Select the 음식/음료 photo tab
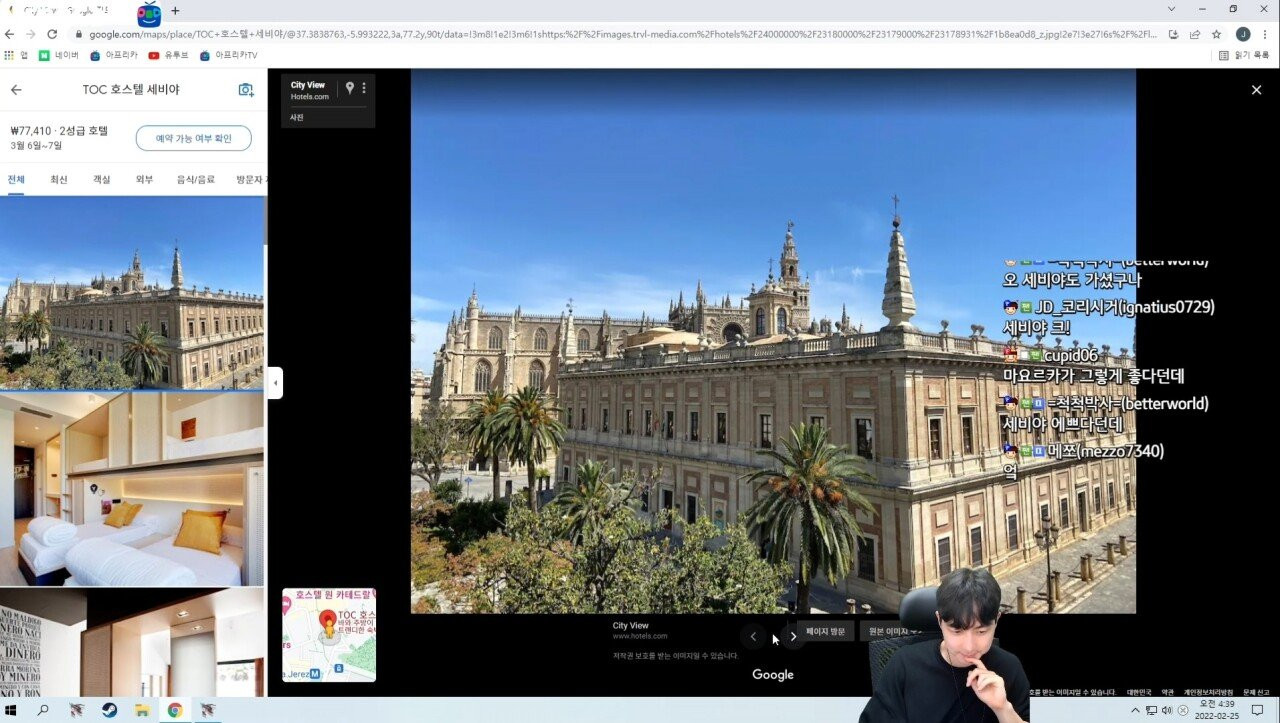 (195, 179)
